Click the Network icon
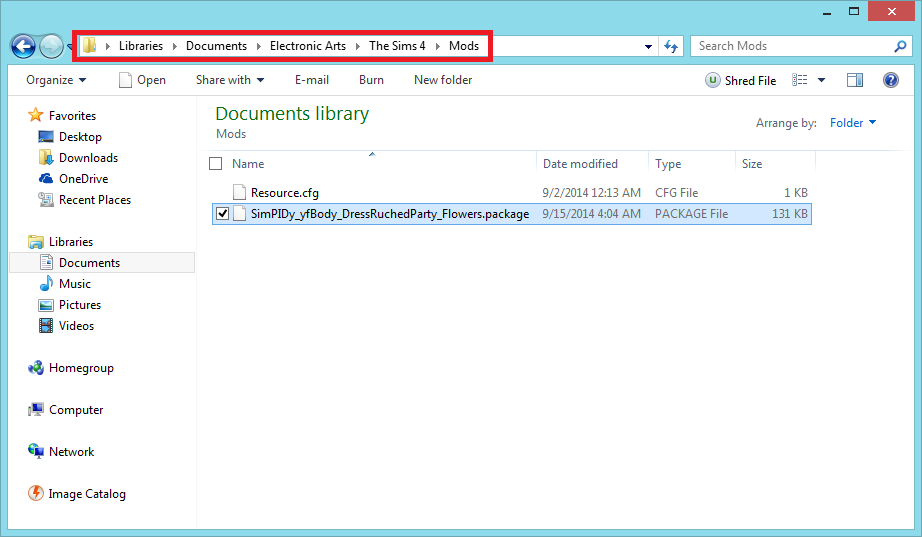922x537 pixels. tap(35, 451)
